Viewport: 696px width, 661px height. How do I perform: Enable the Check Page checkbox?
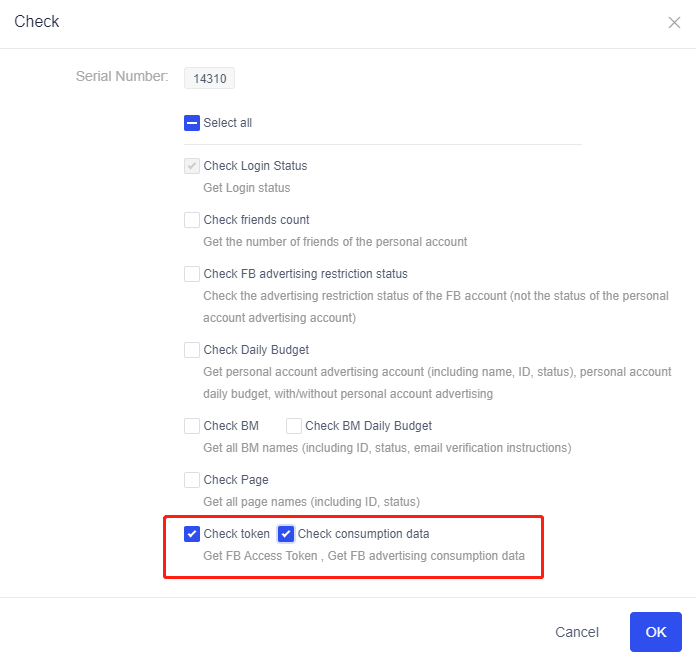(x=192, y=480)
